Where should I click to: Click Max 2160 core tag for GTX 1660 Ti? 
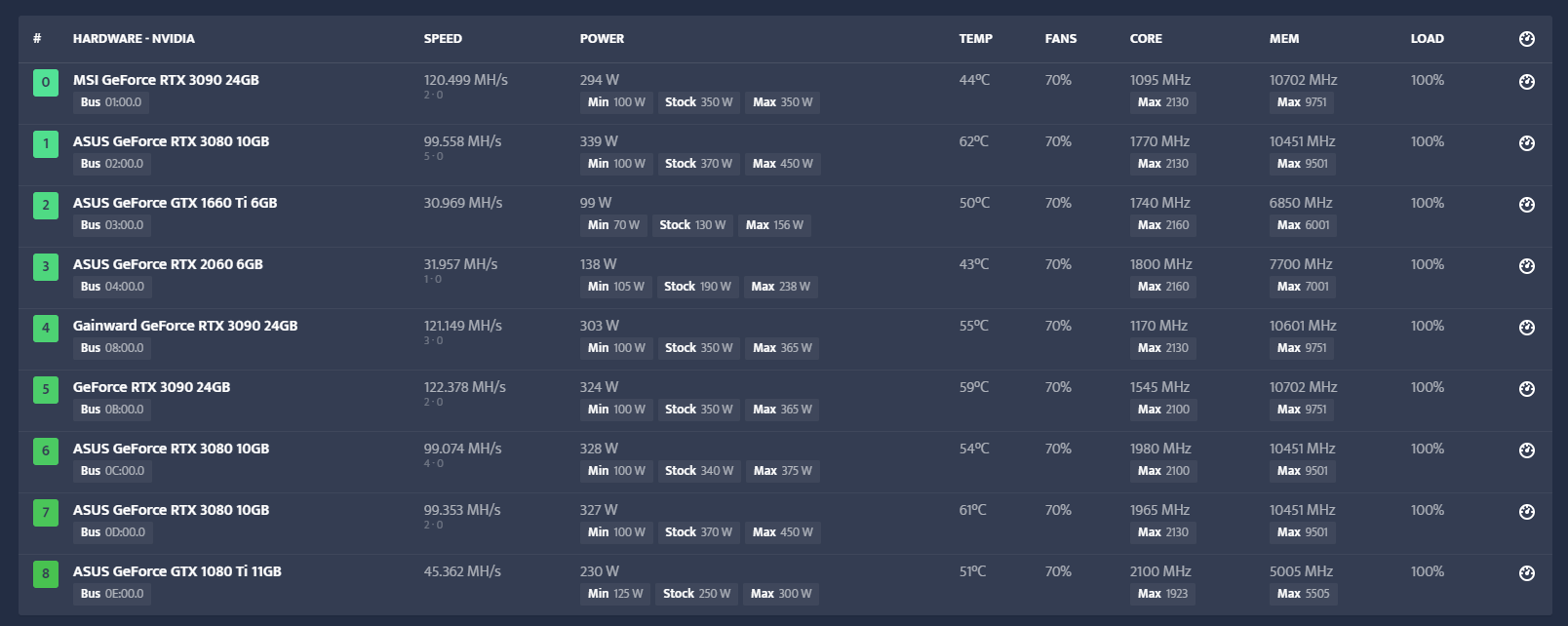click(1163, 225)
